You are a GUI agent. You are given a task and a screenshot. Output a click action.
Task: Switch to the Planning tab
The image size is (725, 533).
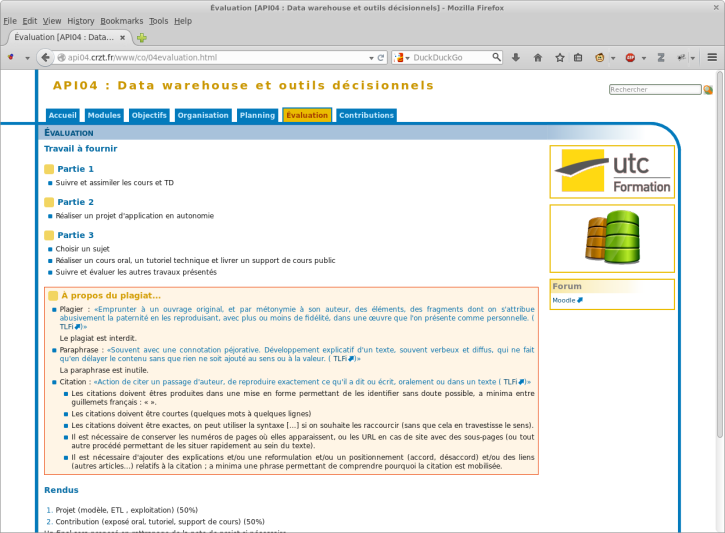coord(258,115)
